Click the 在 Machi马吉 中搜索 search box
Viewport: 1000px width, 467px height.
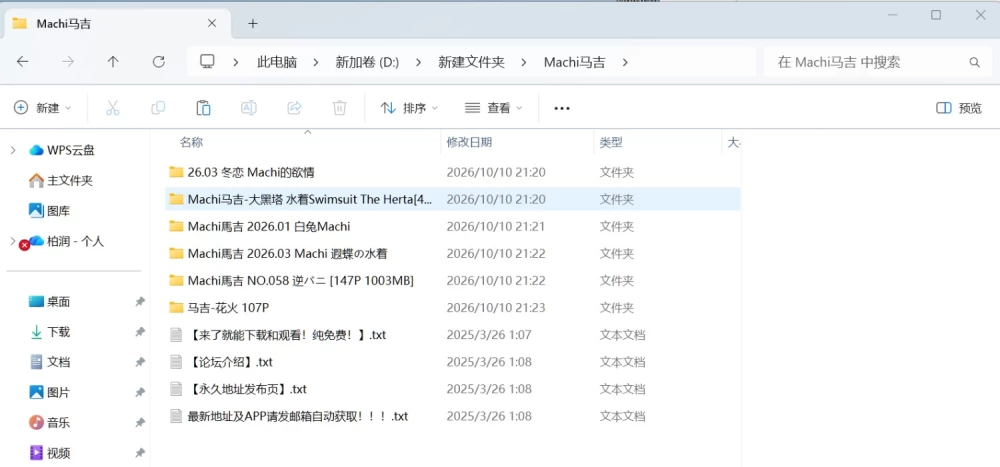click(x=876, y=62)
